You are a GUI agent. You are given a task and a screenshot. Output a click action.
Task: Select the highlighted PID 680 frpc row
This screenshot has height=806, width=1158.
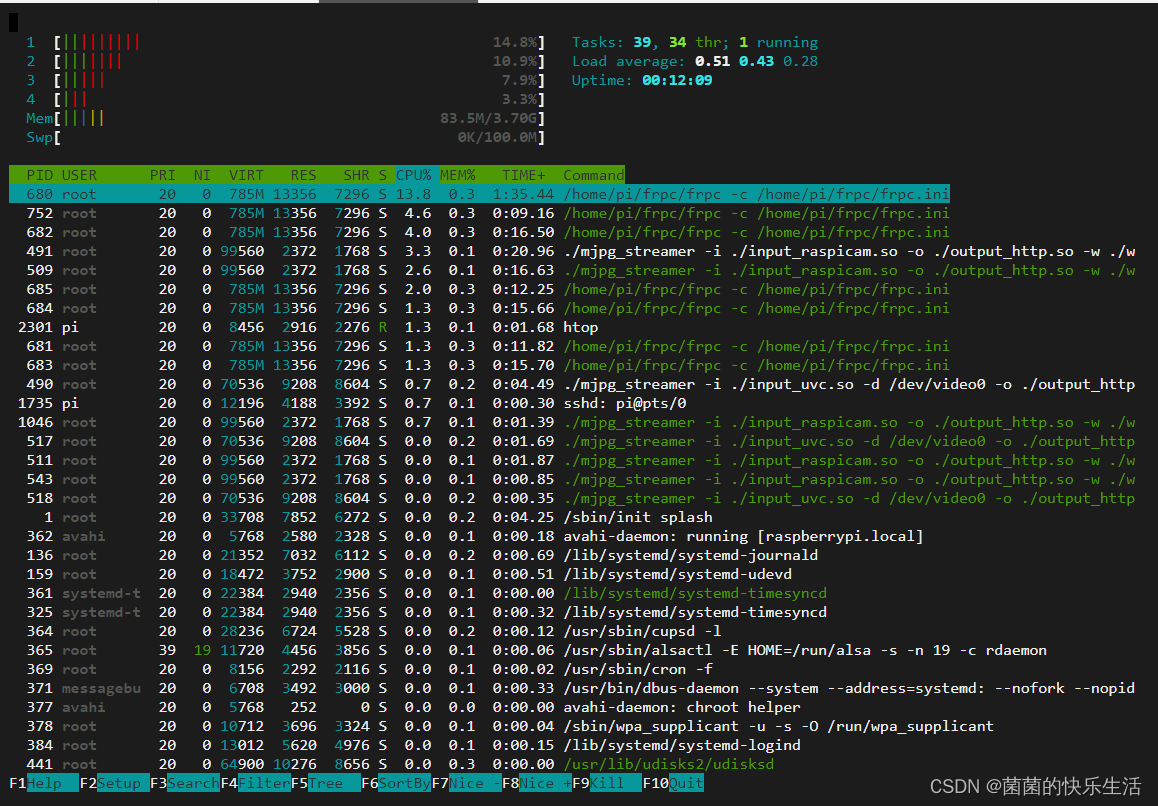(479, 194)
